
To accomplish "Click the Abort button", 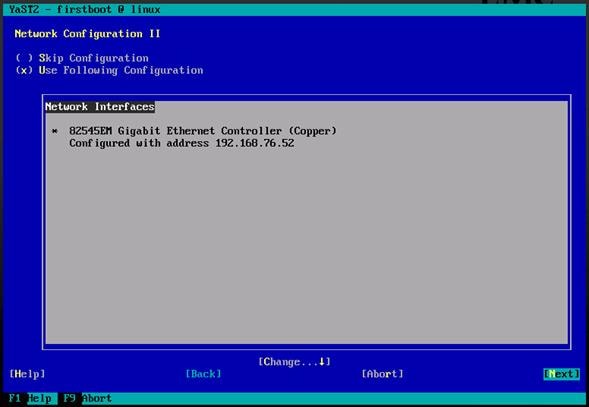I will 382,374.
